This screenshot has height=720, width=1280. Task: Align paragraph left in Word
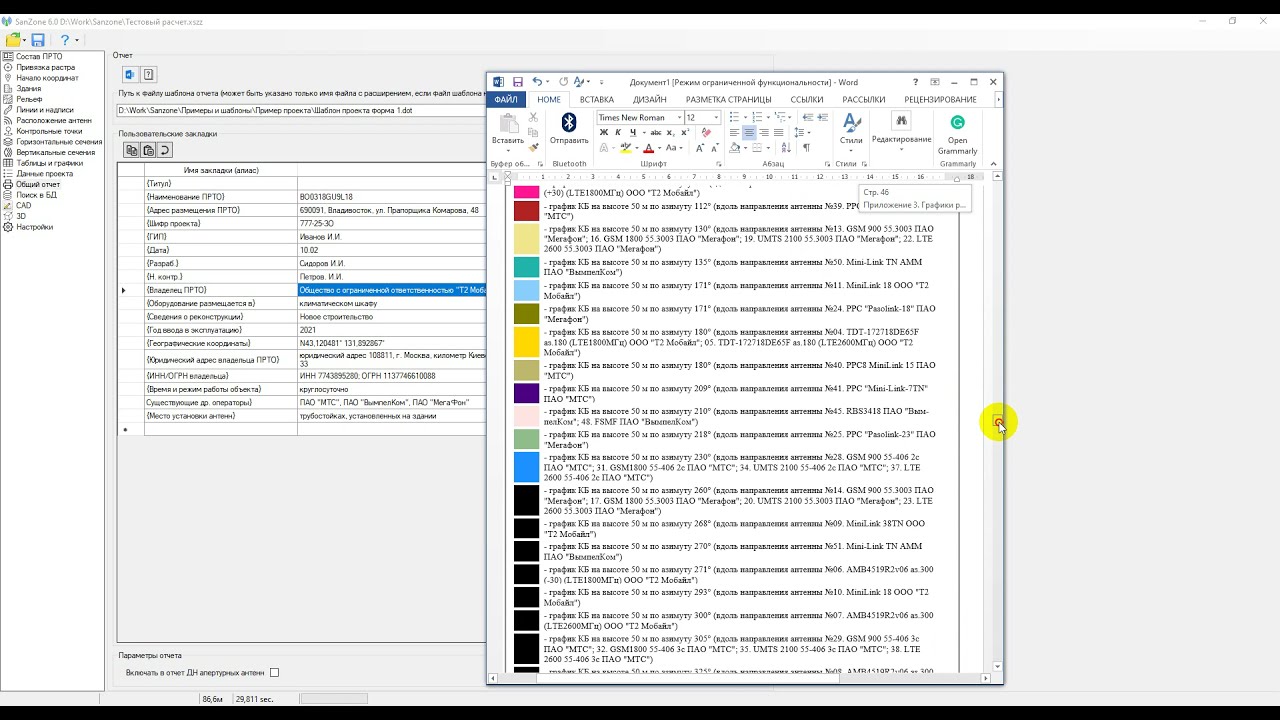click(x=734, y=132)
